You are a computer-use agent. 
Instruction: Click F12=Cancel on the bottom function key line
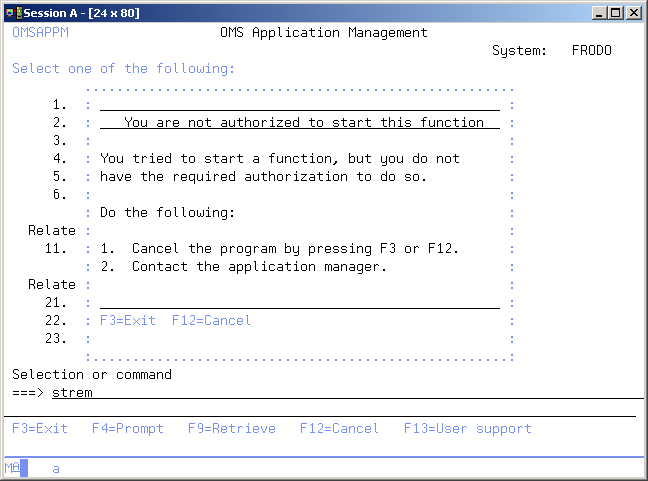coord(340,428)
